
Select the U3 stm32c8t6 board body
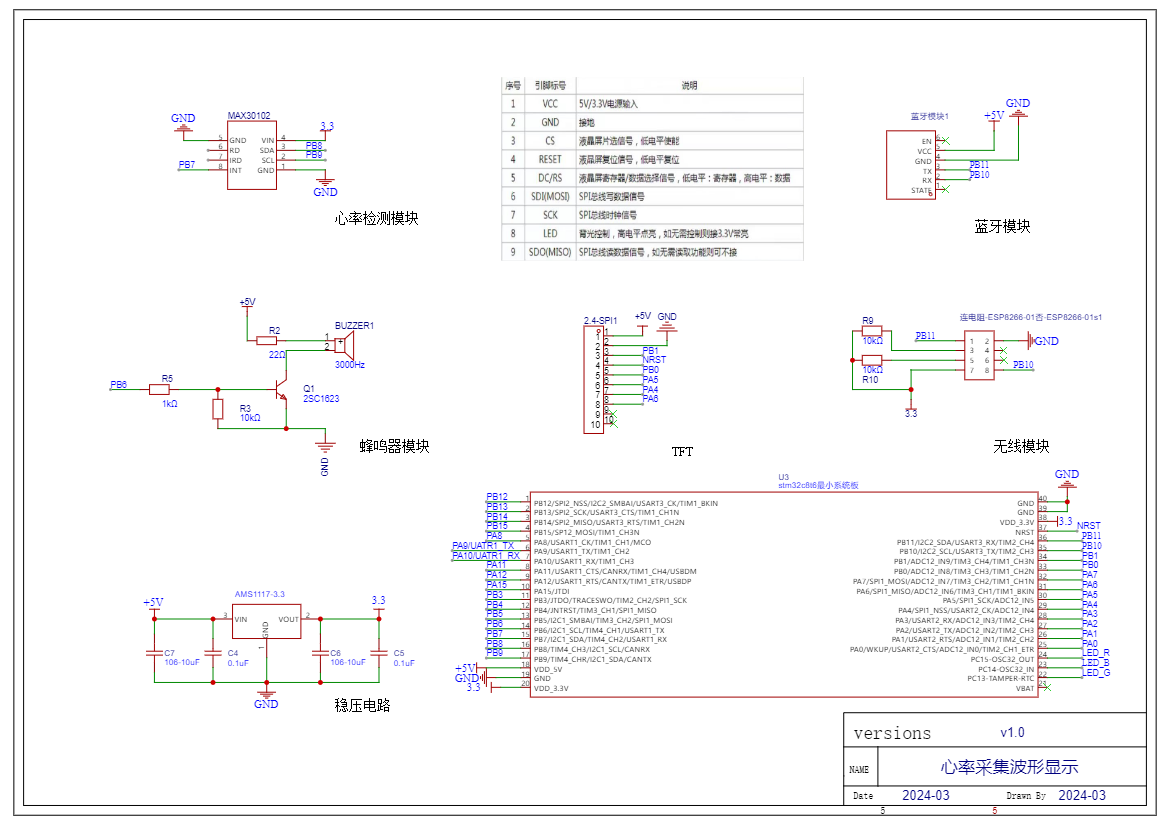784,595
